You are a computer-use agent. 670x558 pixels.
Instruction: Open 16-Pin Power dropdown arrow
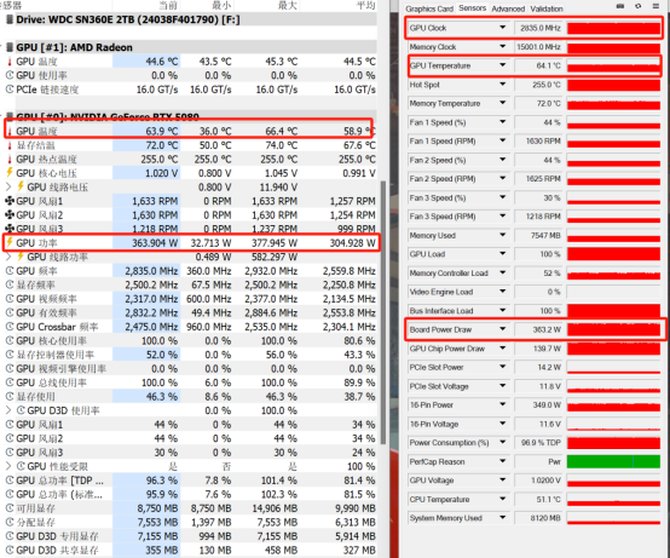502,405
